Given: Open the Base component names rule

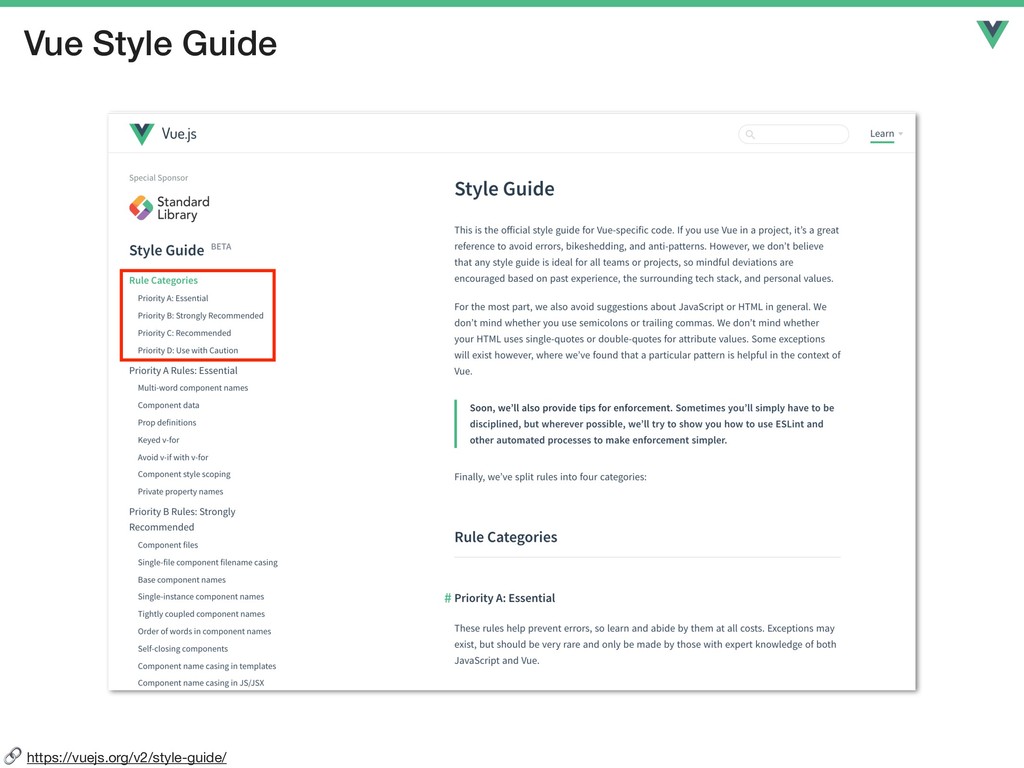Looking at the screenshot, I should pos(182,580).
